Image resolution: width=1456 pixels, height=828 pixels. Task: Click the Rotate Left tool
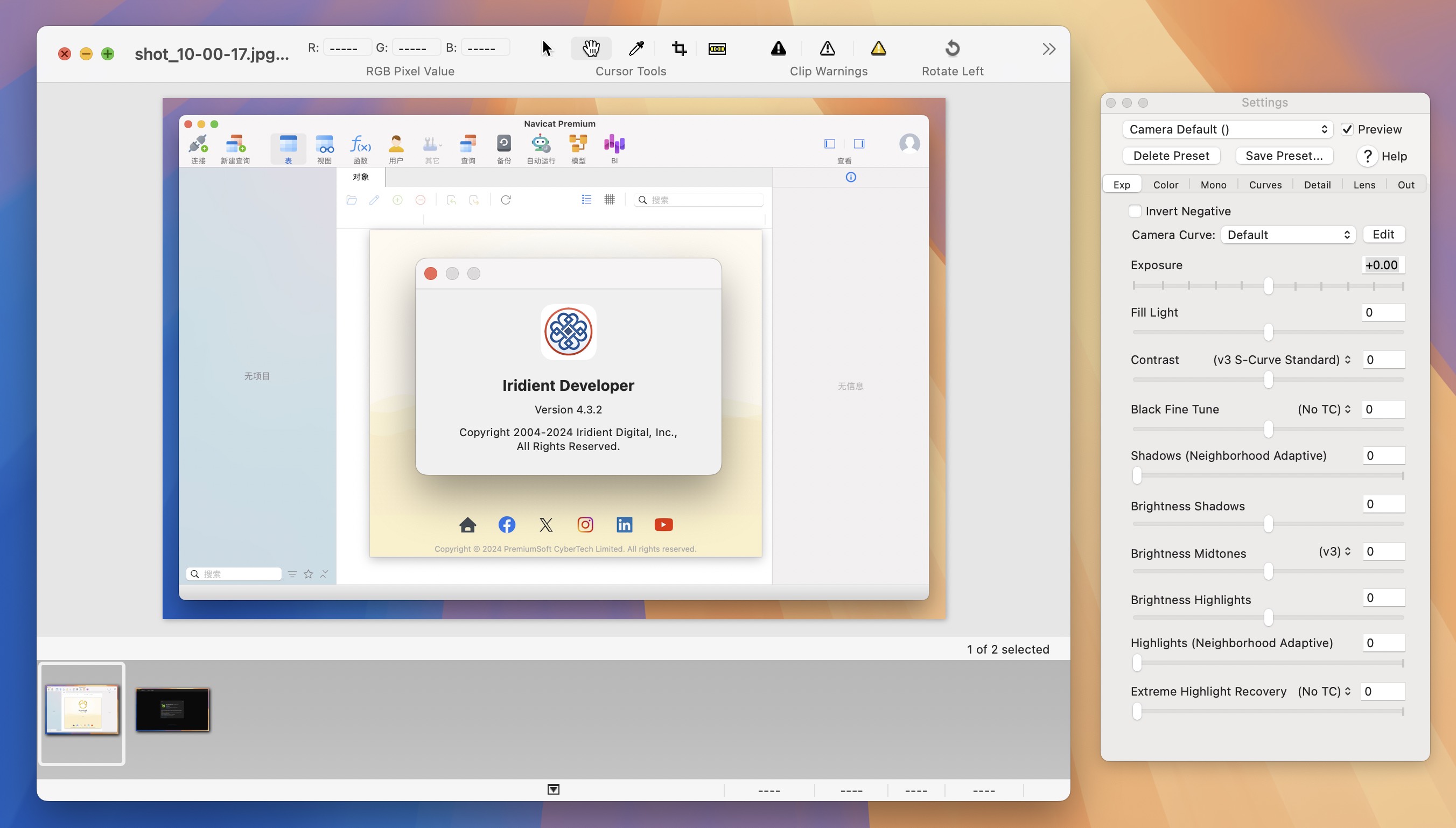click(x=953, y=47)
